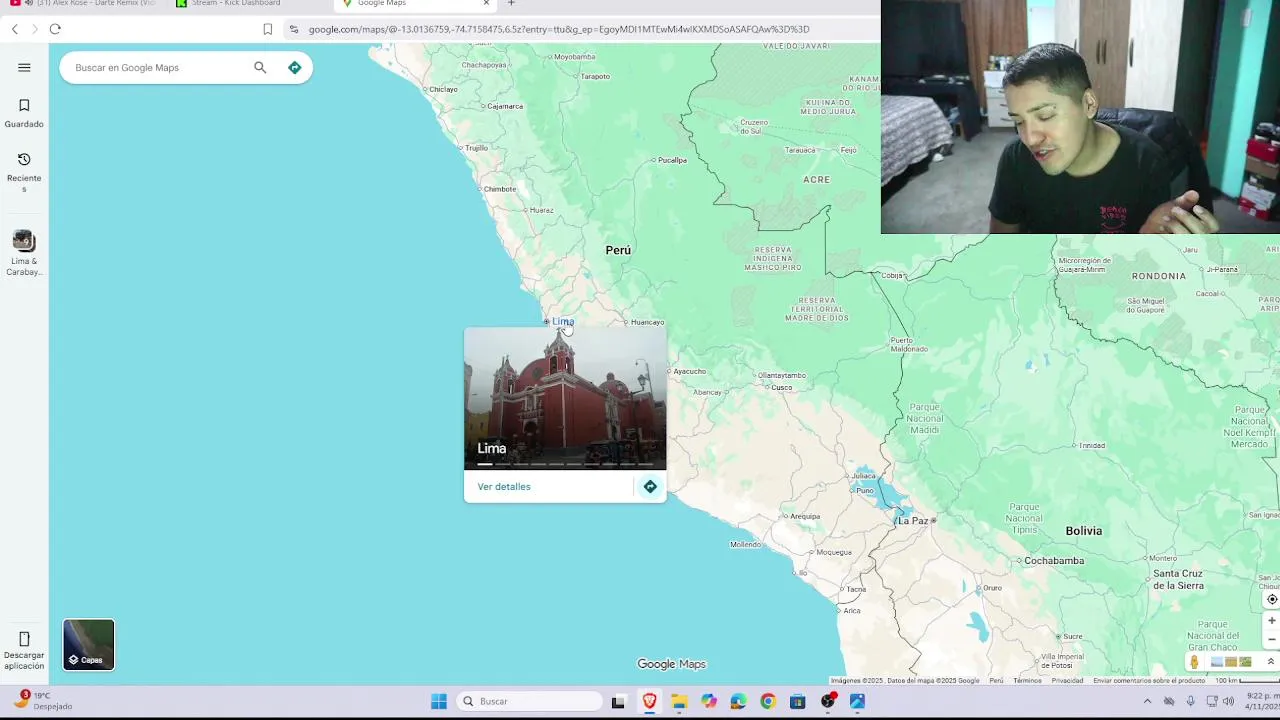The width and height of the screenshot is (1280, 720).
Task: Switch map layers with the Capas thumbnail
Action: click(89, 644)
